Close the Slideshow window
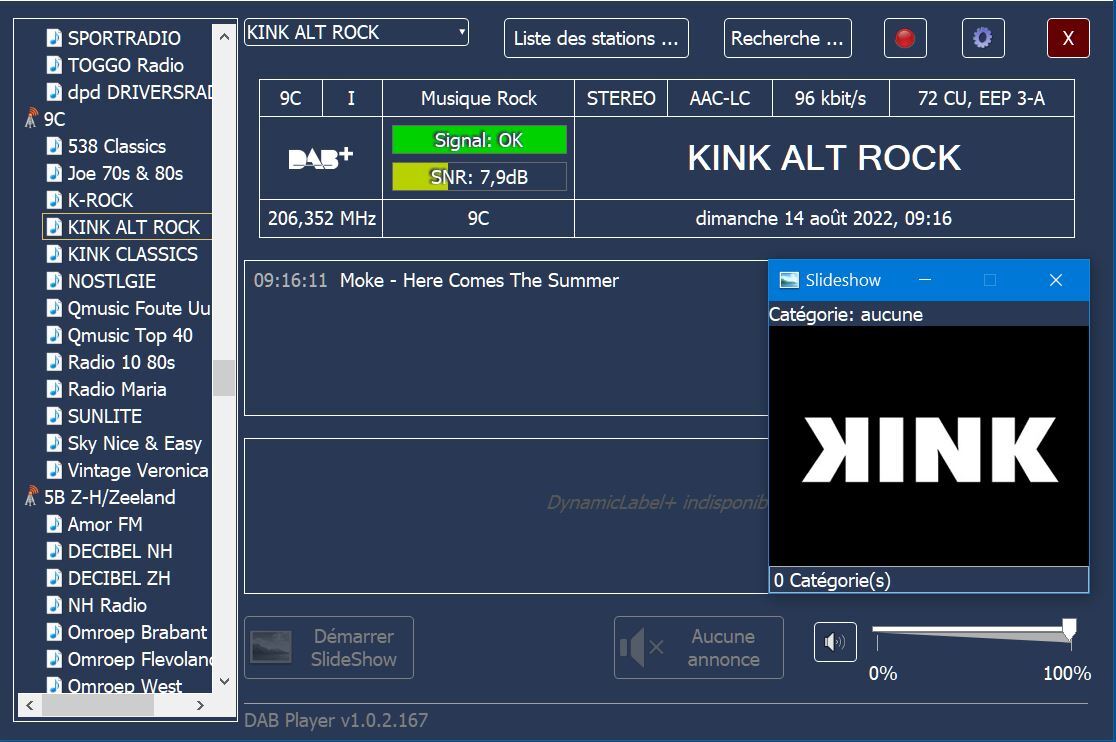The height and width of the screenshot is (742, 1116). [1056, 280]
